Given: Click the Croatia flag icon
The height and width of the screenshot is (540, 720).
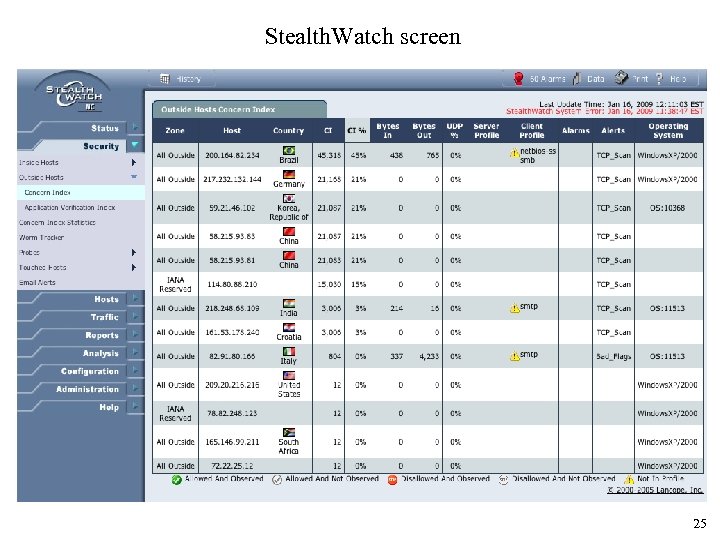Looking at the screenshot, I should (289, 327).
